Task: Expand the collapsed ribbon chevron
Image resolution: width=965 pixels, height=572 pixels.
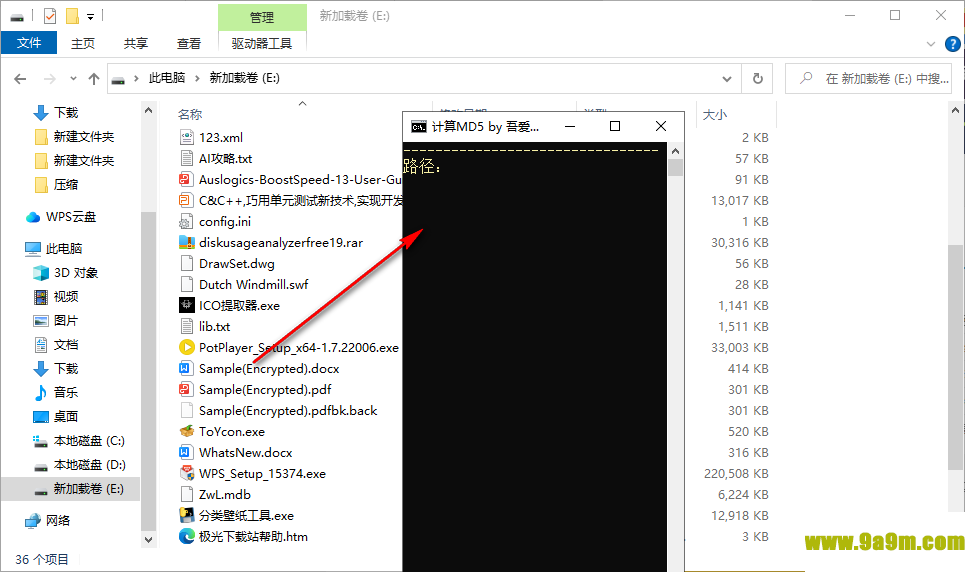Action: [x=931, y=44]
